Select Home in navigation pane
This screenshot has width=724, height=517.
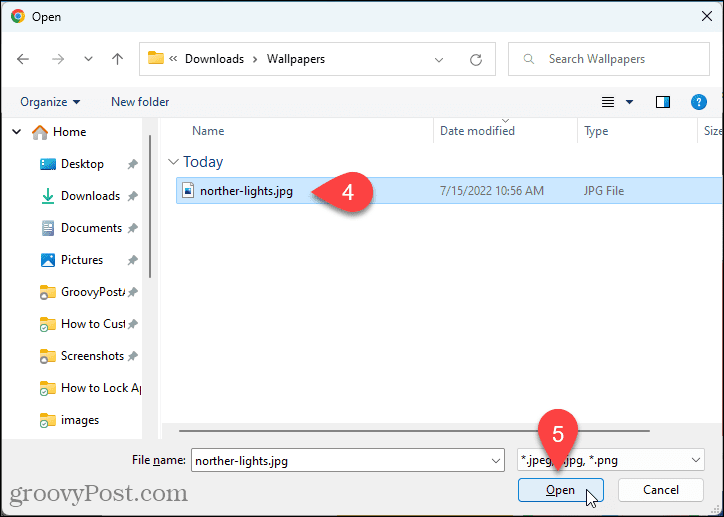[59, 132]
